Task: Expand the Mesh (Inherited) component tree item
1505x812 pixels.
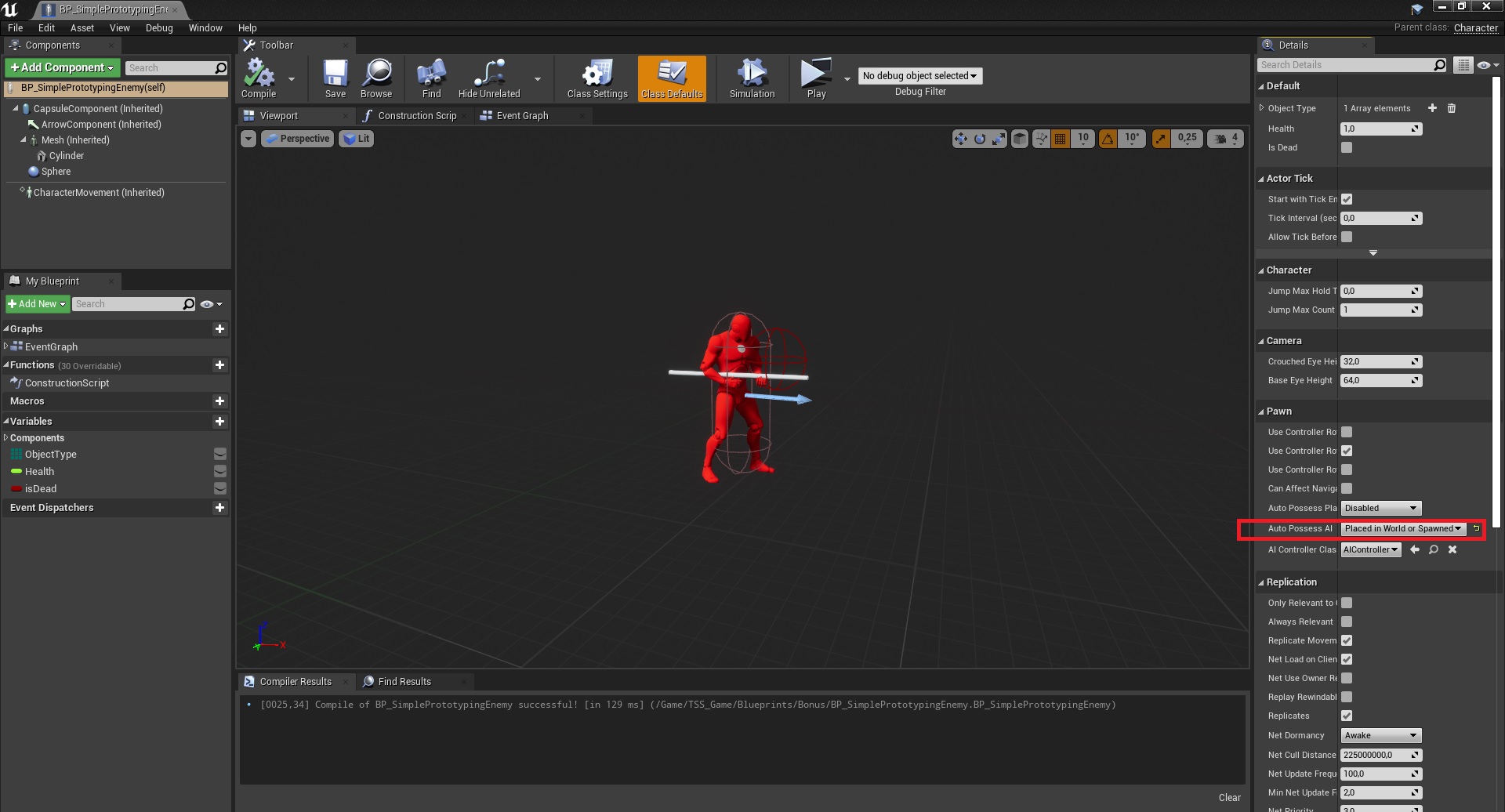Action: (x=24, y=140)
